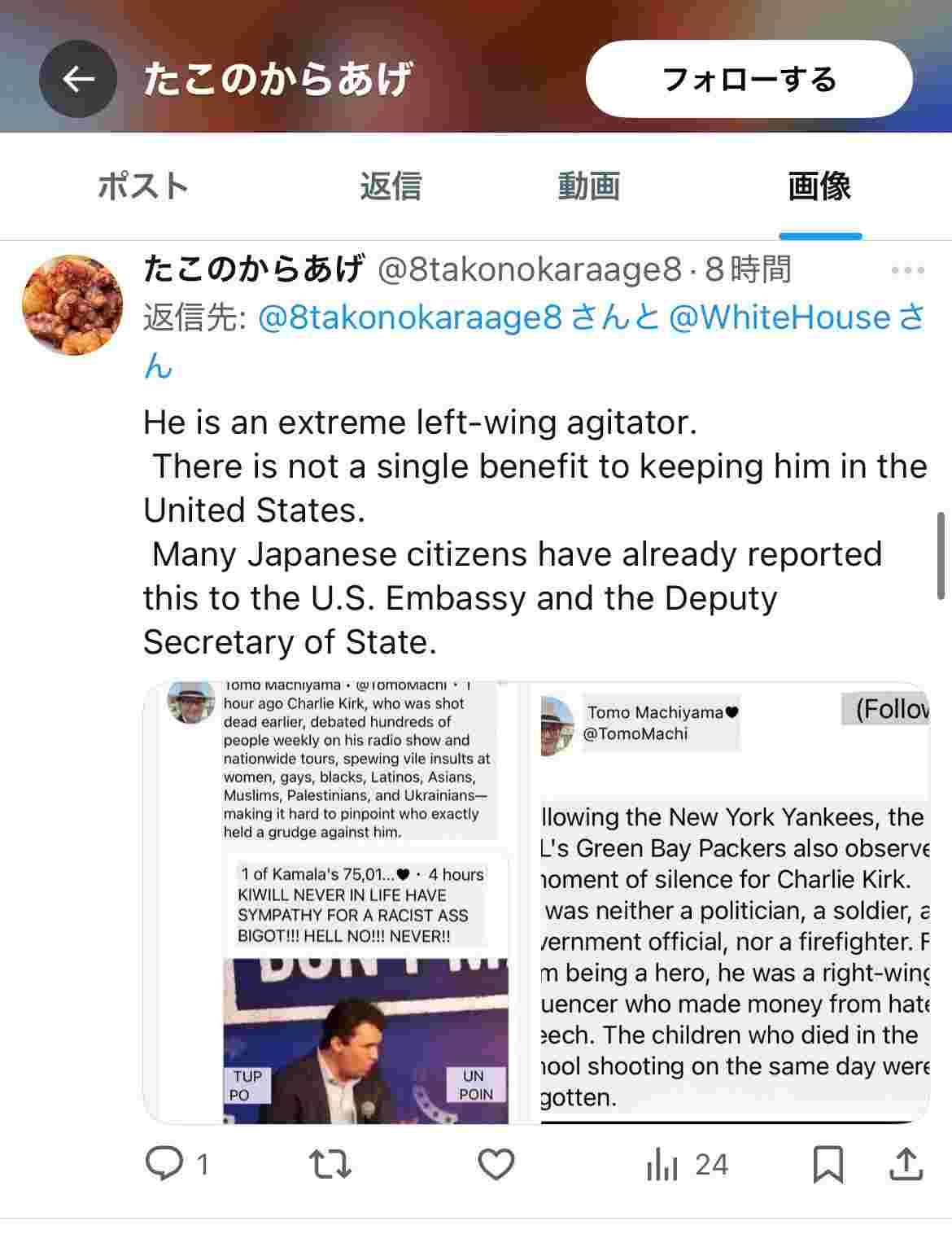The height and width of the screenshot is (1234, 952).
Task: Open the three-dot more options menu
Action: click(907, 270)
